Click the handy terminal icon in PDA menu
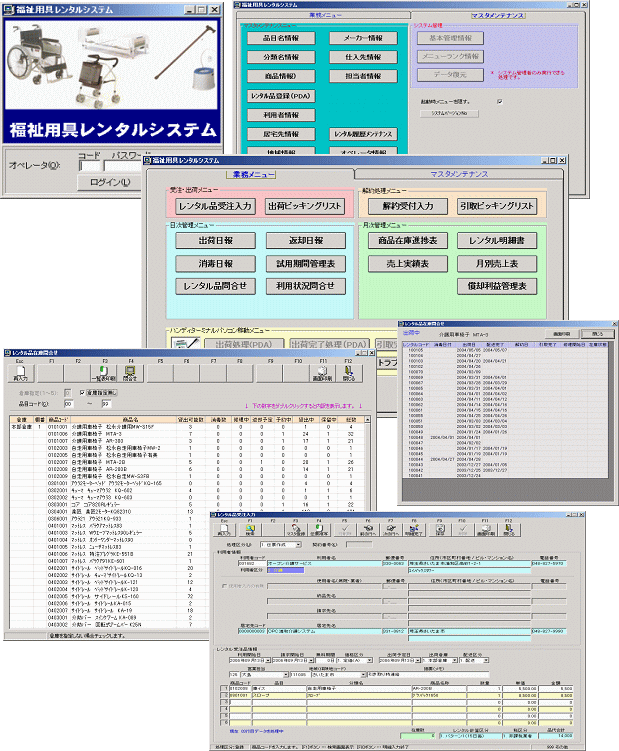Image resolution: width=619 pixels, height=751 pixels. (185, 343)
